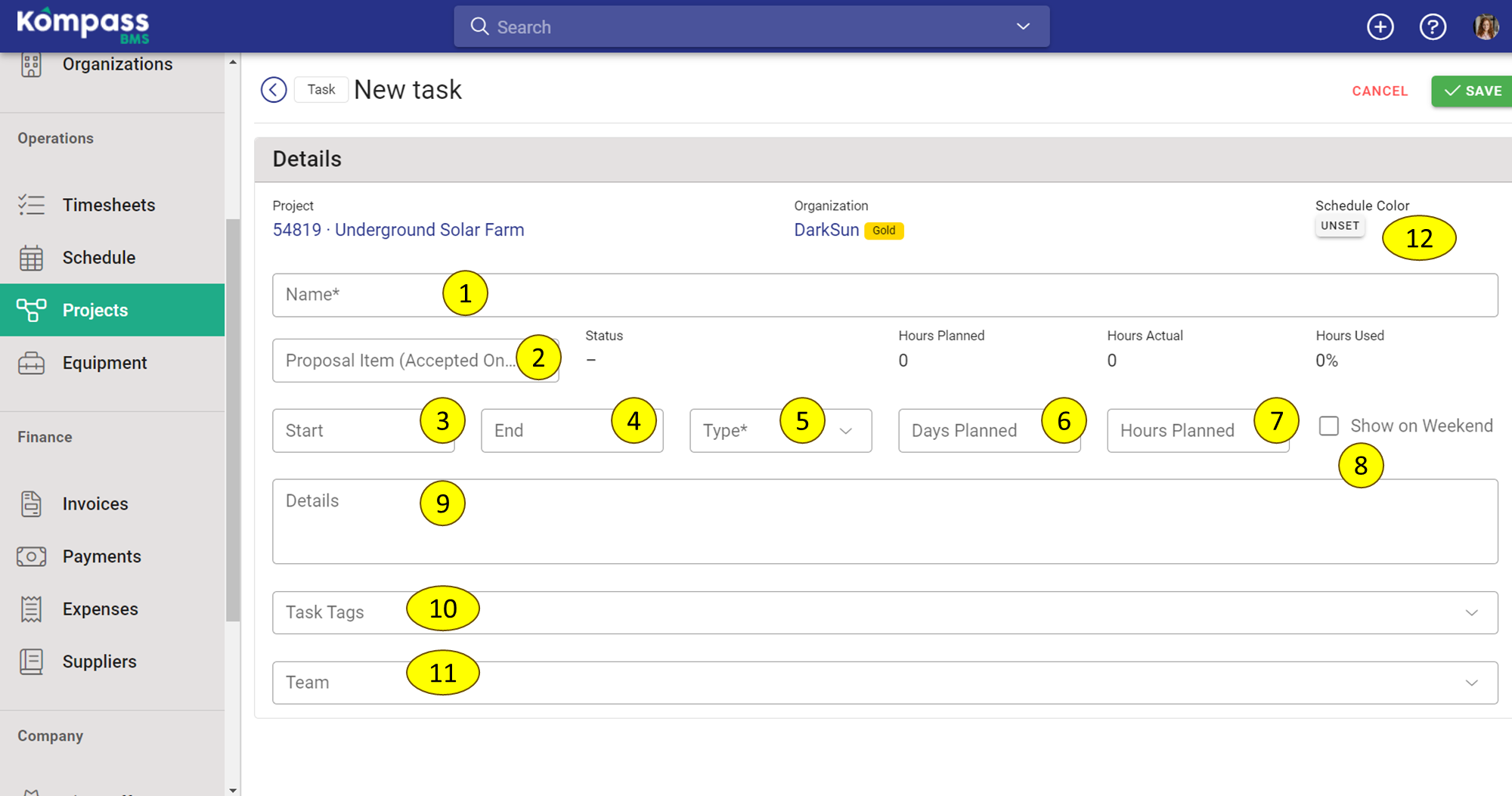Open the help question mark icon

(x=1433, y=26)
